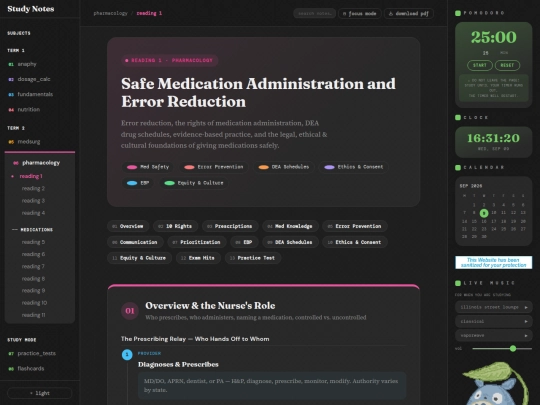The image size is (540, 405).
Task: Click the download pdf button
Action: tap(408, 13)
